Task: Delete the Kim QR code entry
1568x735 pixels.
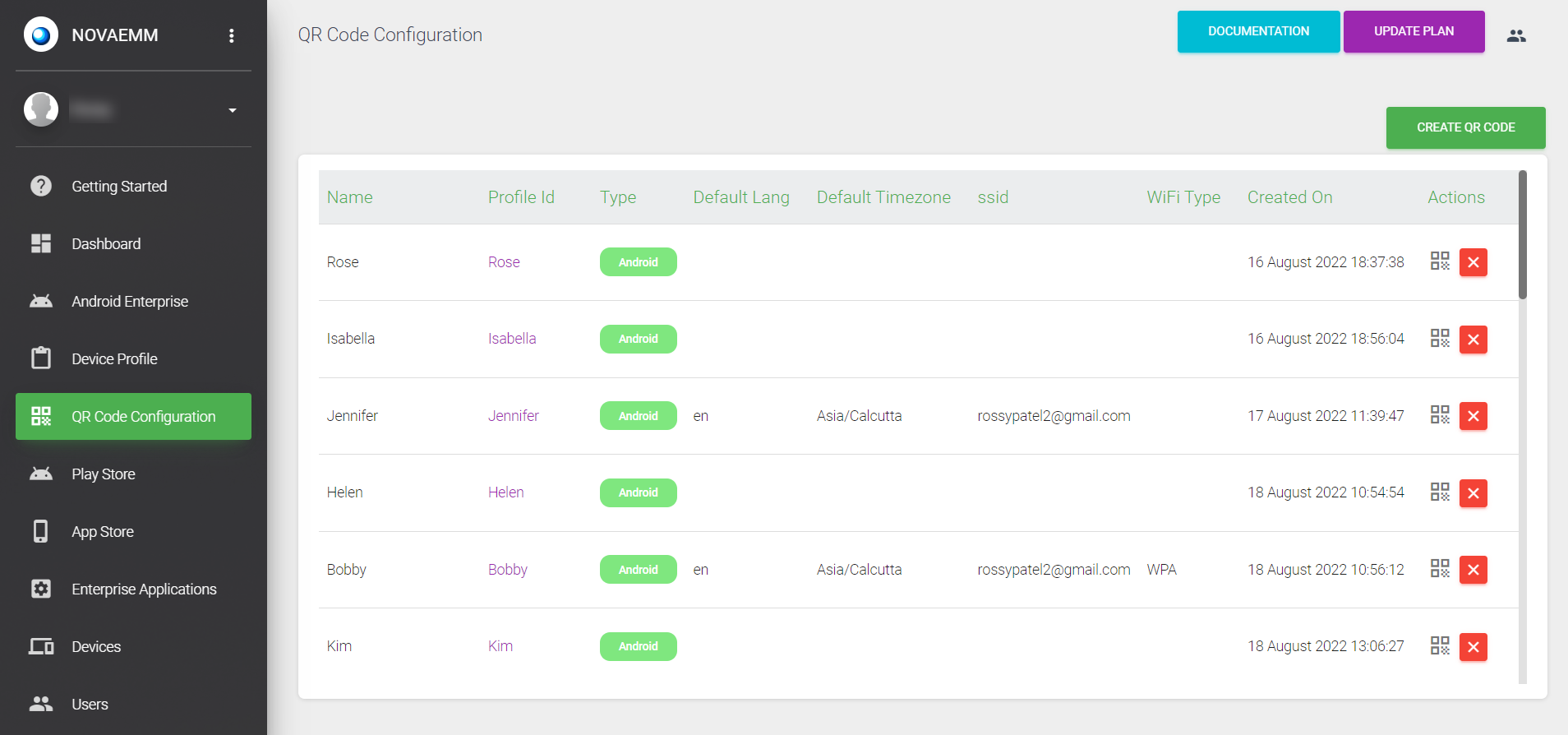Action: point(1473,647)
